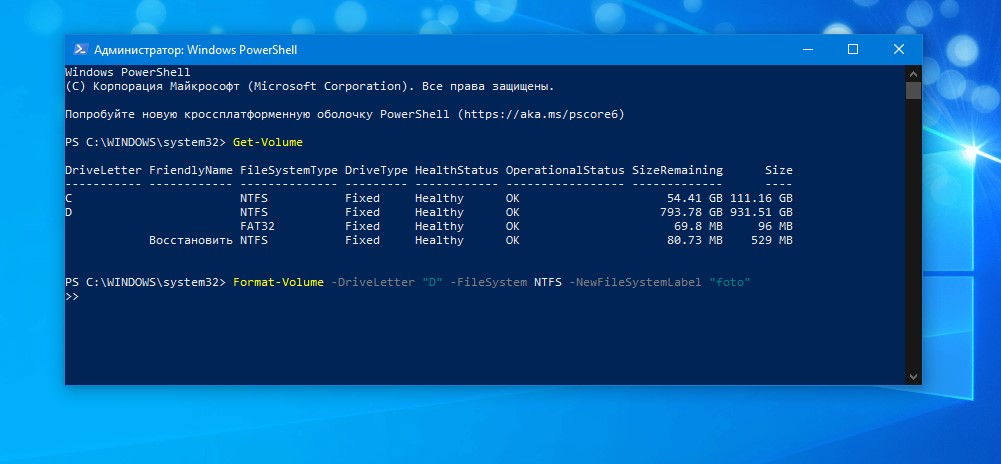The image size is (1001, 464).
Task: Click the https://aka.ms/pscore6 URL
Action: click(x=540, y=115)
